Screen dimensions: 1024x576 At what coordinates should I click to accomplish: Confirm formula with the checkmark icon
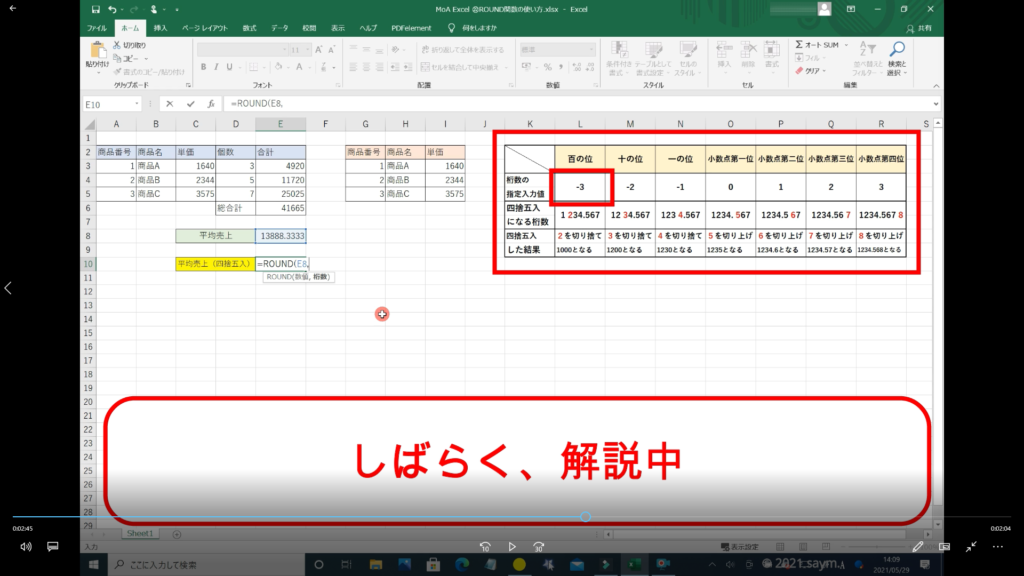coord(190,104)
